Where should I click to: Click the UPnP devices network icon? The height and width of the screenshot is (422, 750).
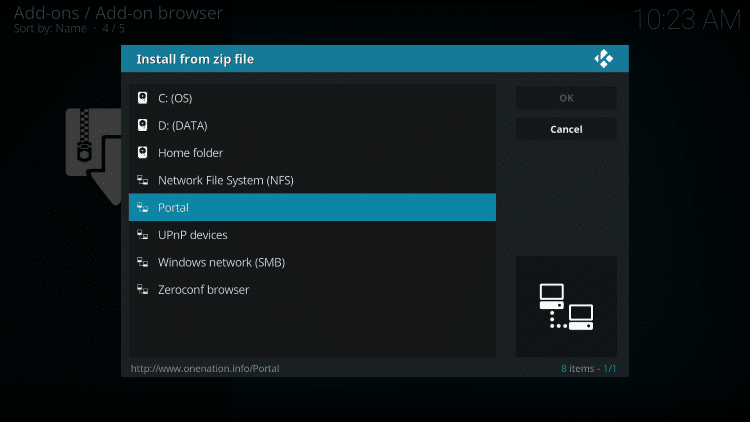tap(143, 234)
